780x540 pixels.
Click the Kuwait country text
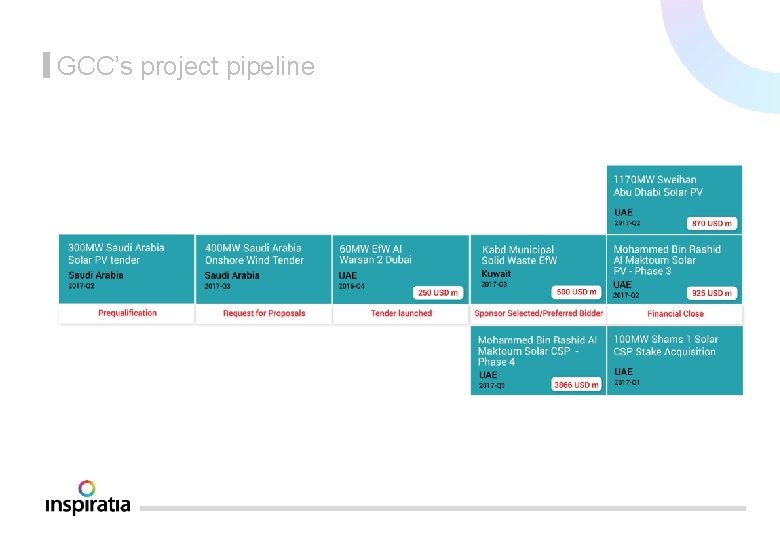(496, 274)
